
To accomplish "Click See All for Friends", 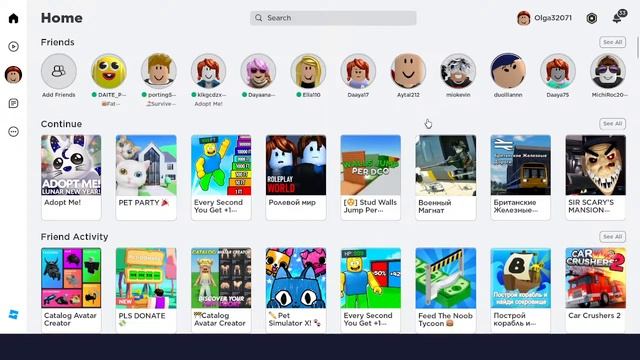I will [612, 42].
